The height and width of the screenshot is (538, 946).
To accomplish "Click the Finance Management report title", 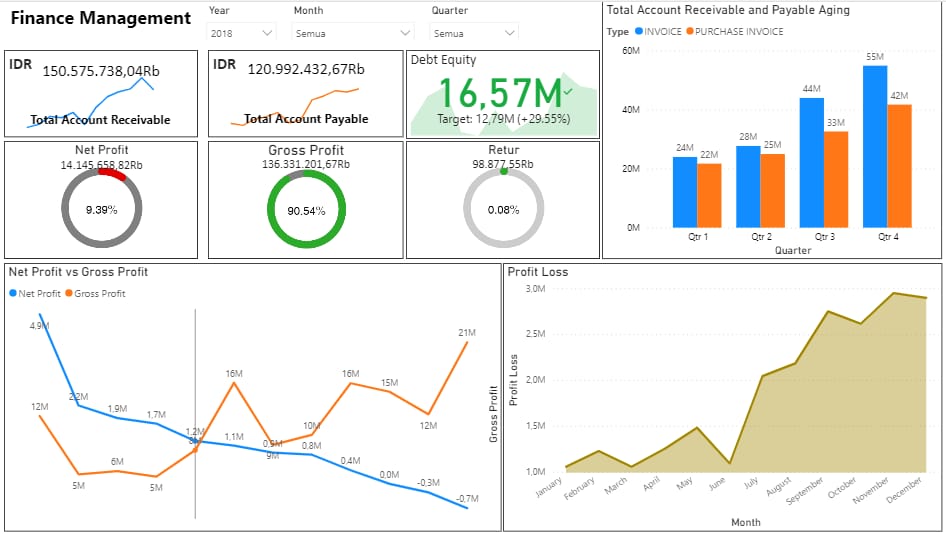I will coord(100,18).
